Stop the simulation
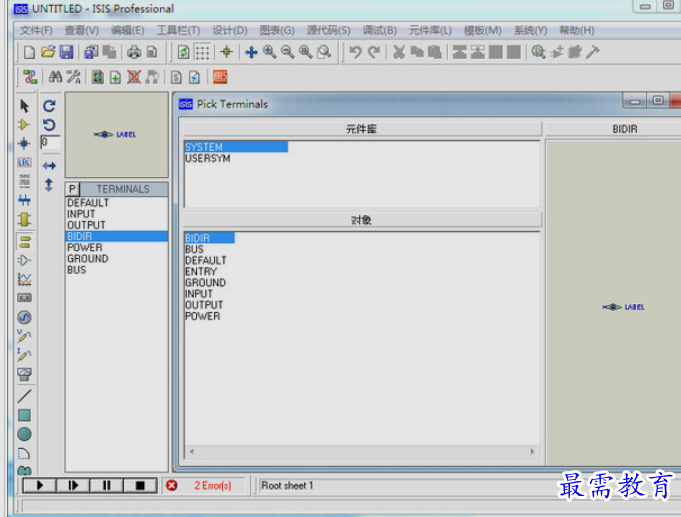Viewport: 681px width, 517px height. point(140,486)
